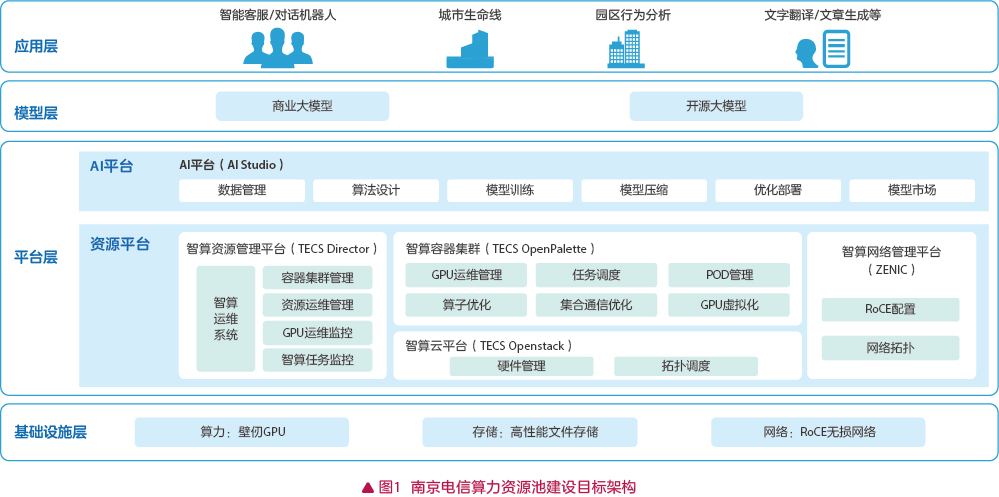
Task: Select 容器集群管理 box
Action: click(x=317, y=278)
